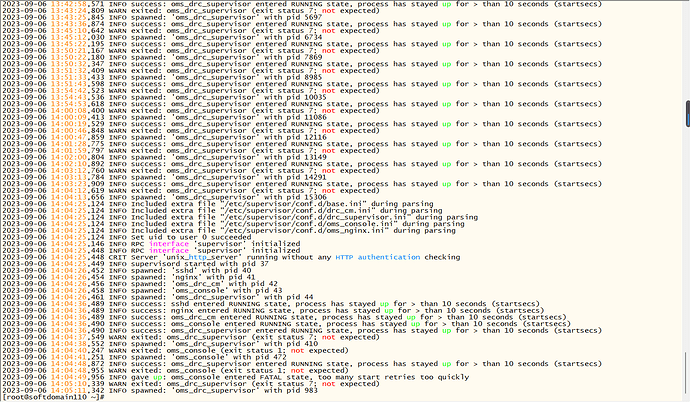Click 'oms_drc_cm entered RUNNING state' line
Viewport: 690px width, 402px height.
284,317
